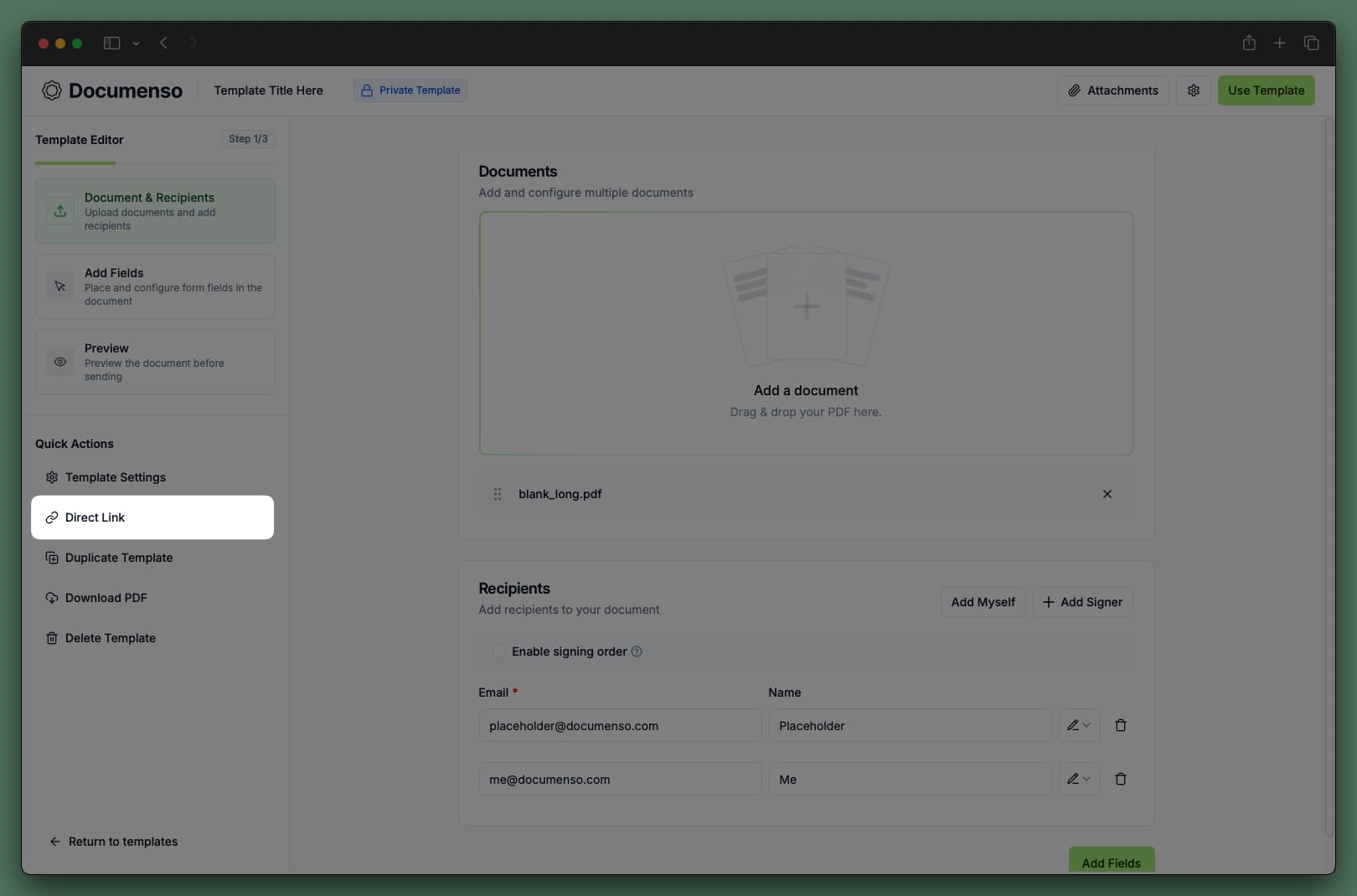The width and height of the screenshot is (1357, 896).
Task: Expand the browser tab overview chevron
Action: [x=136, y=44]
